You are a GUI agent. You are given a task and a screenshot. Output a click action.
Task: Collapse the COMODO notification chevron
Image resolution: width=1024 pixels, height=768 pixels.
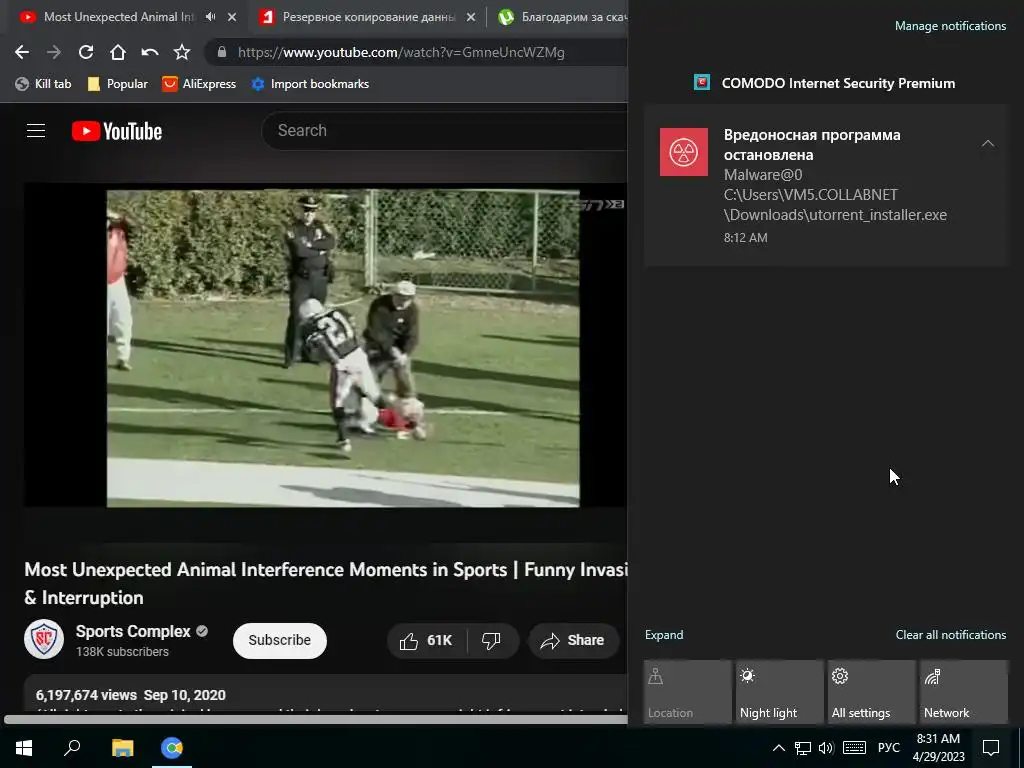tap(987, 143)
